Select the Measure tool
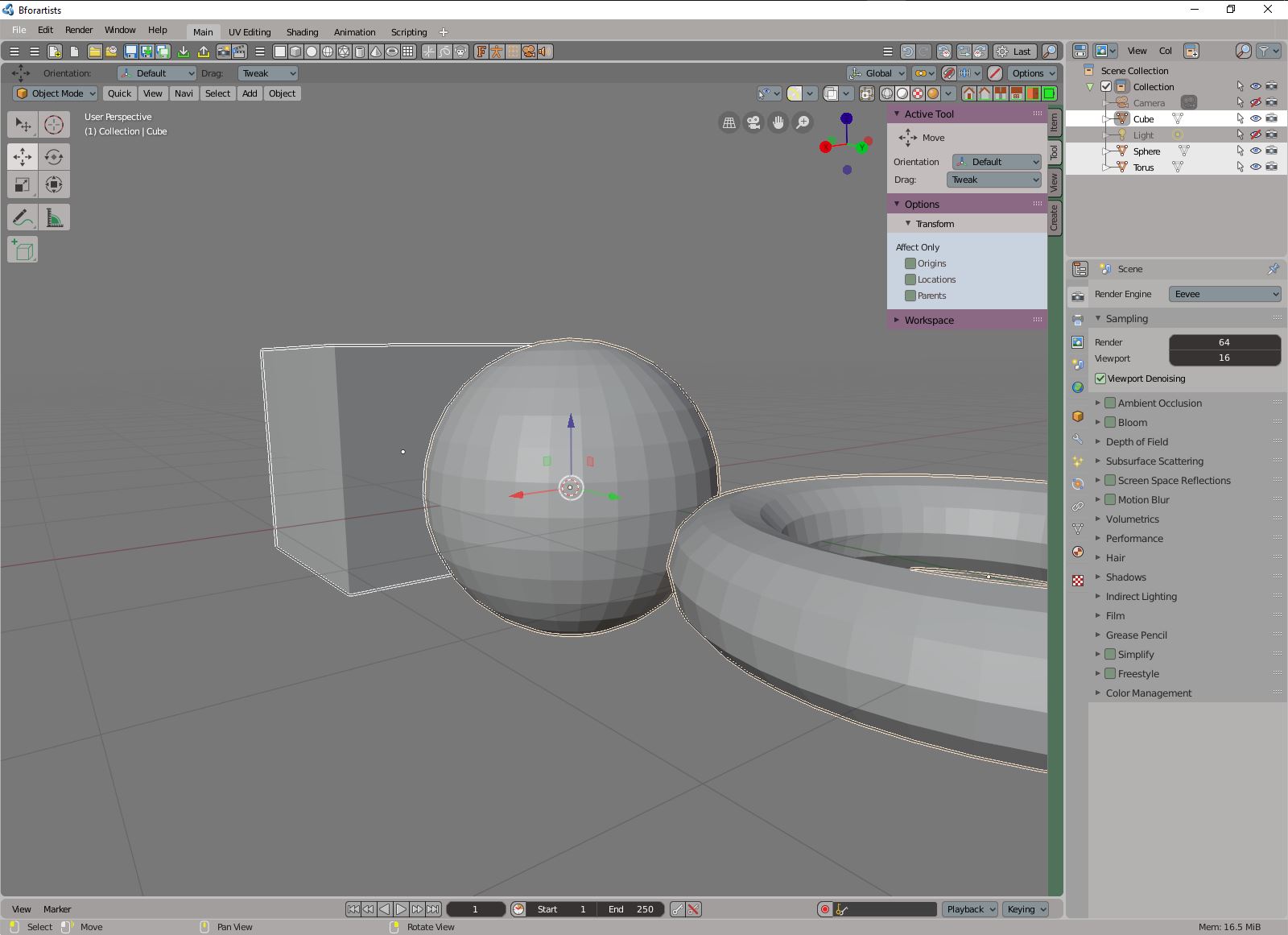The image size is (1288, 935). click(55, 217)
